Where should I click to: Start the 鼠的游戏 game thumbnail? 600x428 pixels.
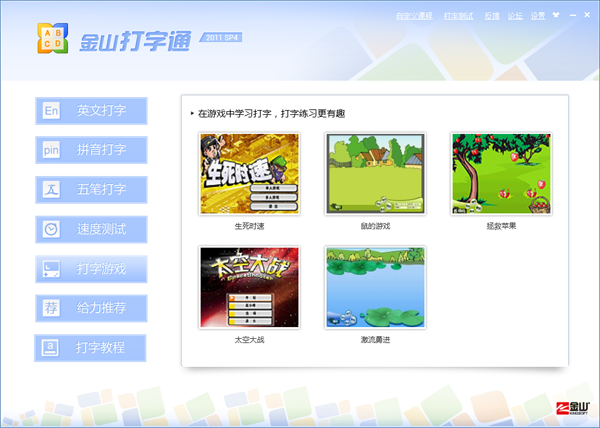(375, 174)
